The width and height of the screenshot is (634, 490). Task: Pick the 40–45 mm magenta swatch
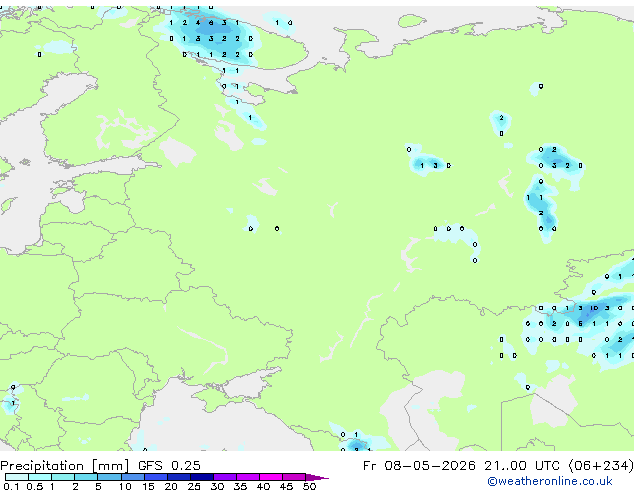(271, 477)
